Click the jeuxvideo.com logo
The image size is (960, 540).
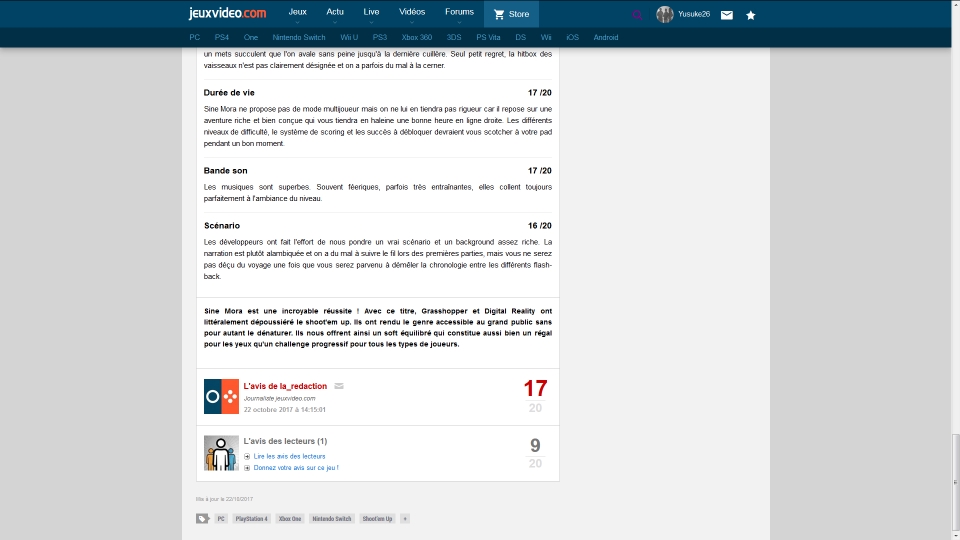pos(227,13)
